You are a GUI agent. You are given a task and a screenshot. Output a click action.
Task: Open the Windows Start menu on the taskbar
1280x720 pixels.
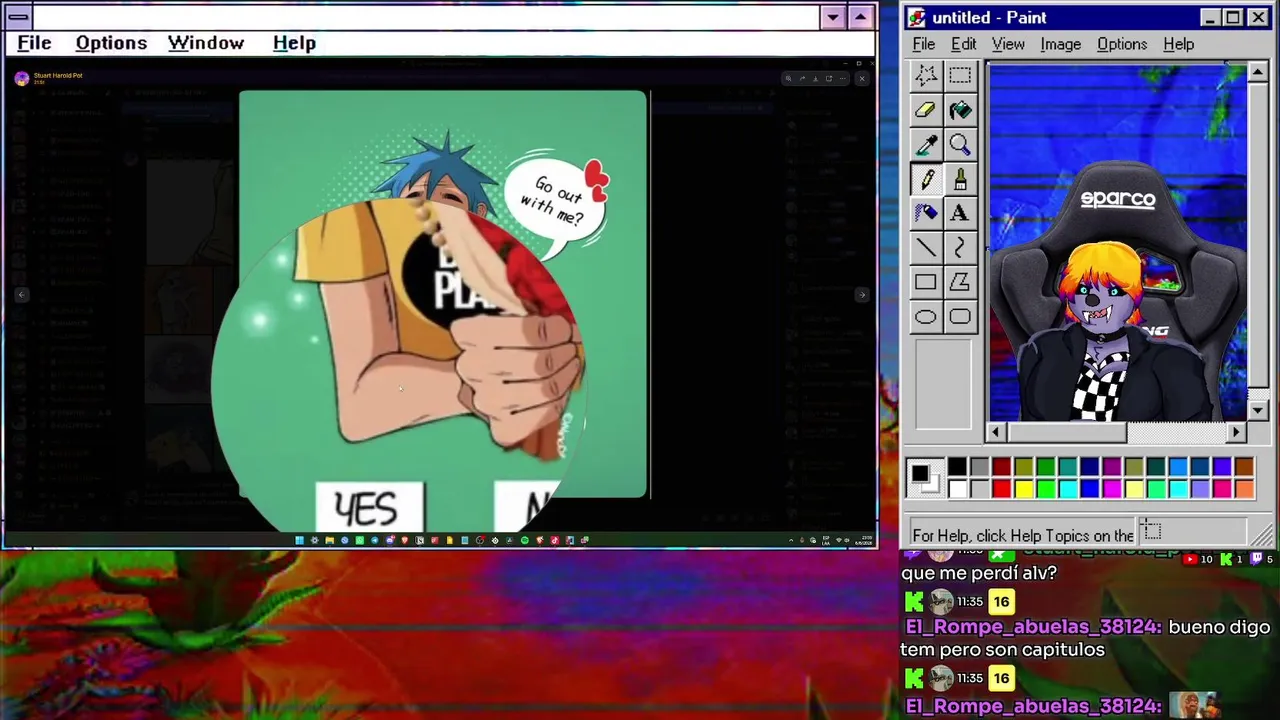pos(299,540)
